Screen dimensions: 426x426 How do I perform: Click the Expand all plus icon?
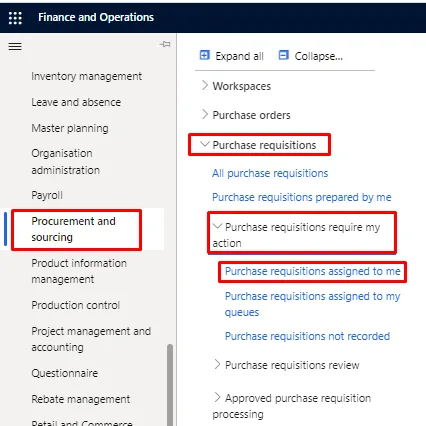[204, 55]
